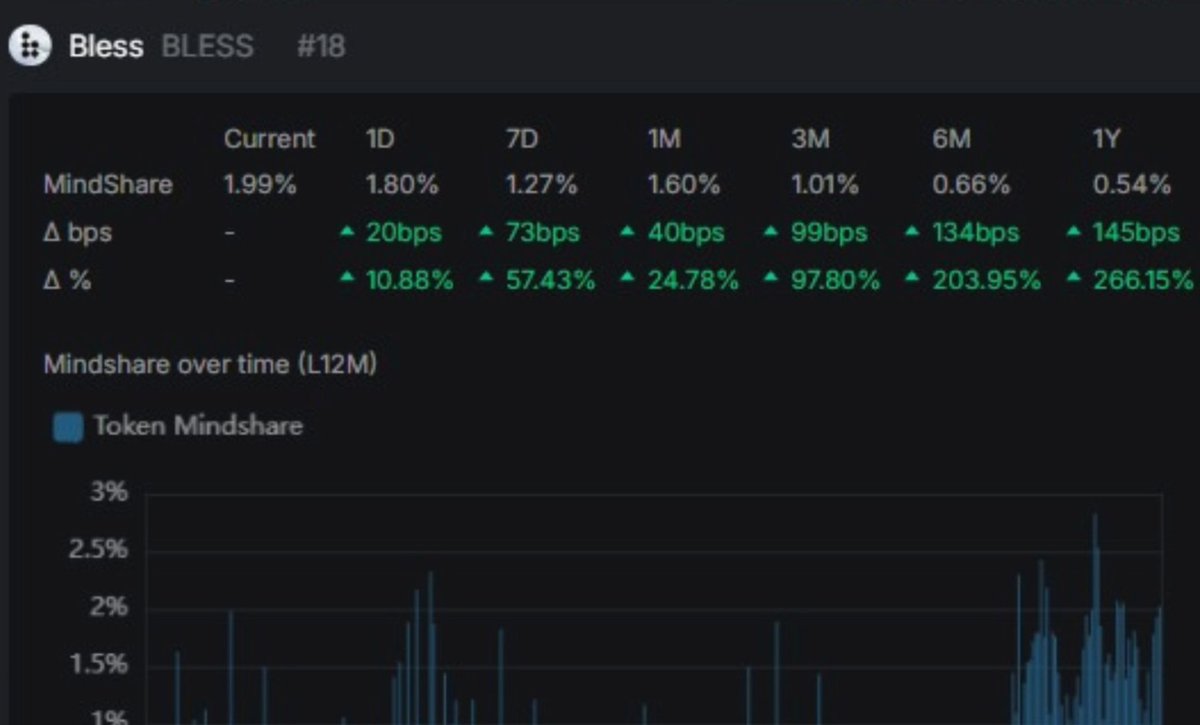Click the 99bps change value
This screenshot has width=1200, height=725.
point(829,233)
